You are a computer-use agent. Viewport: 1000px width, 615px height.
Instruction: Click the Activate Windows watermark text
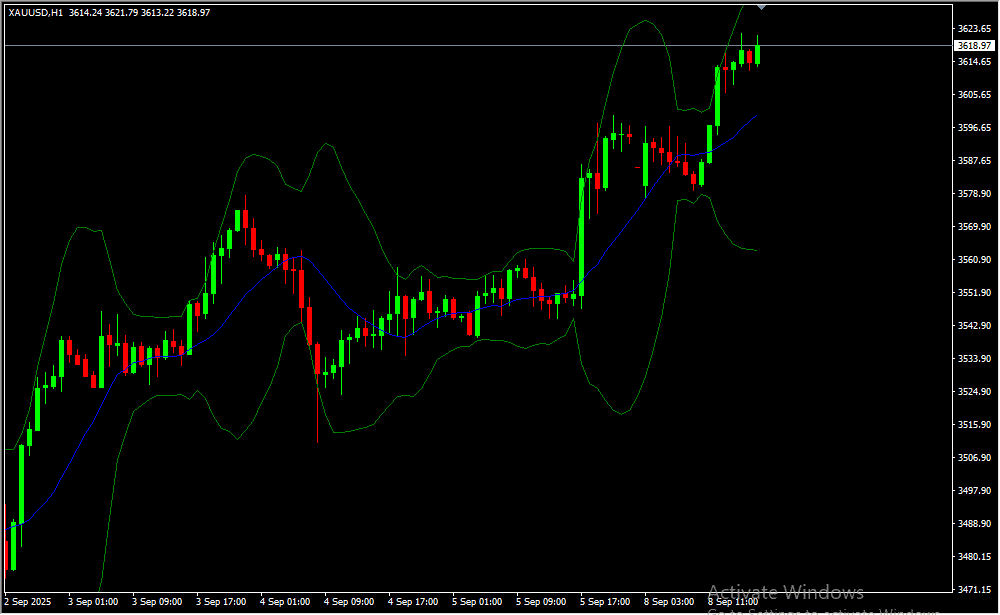click(x=785, y=592)
